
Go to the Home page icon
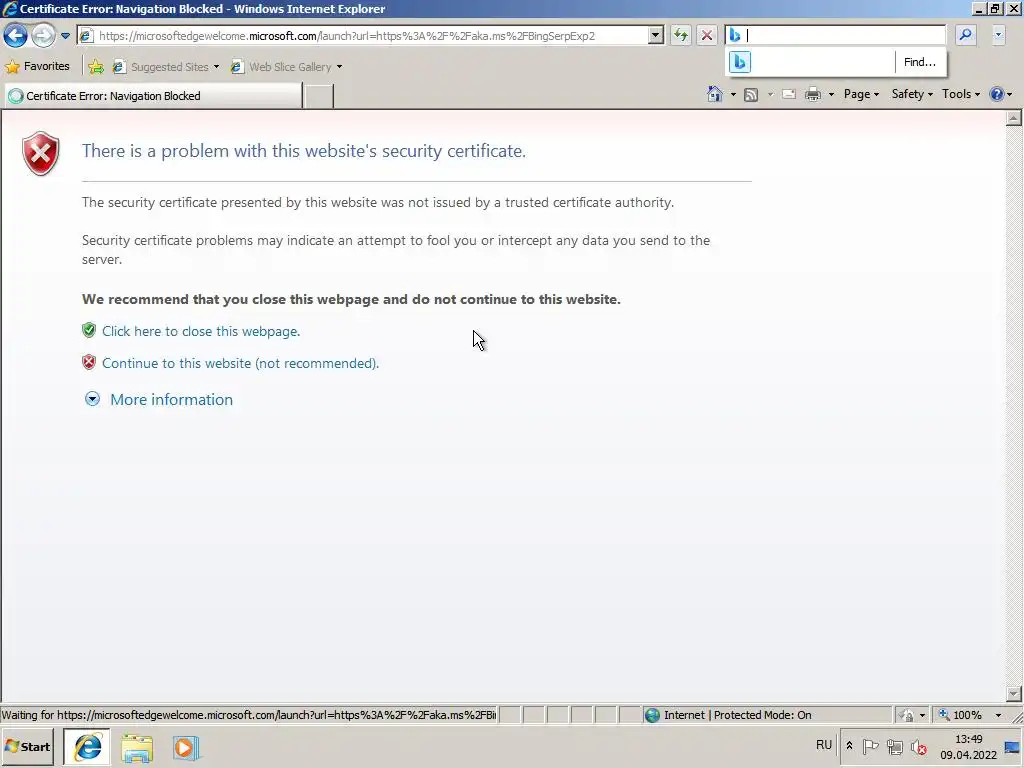click(x=715, y=94)
